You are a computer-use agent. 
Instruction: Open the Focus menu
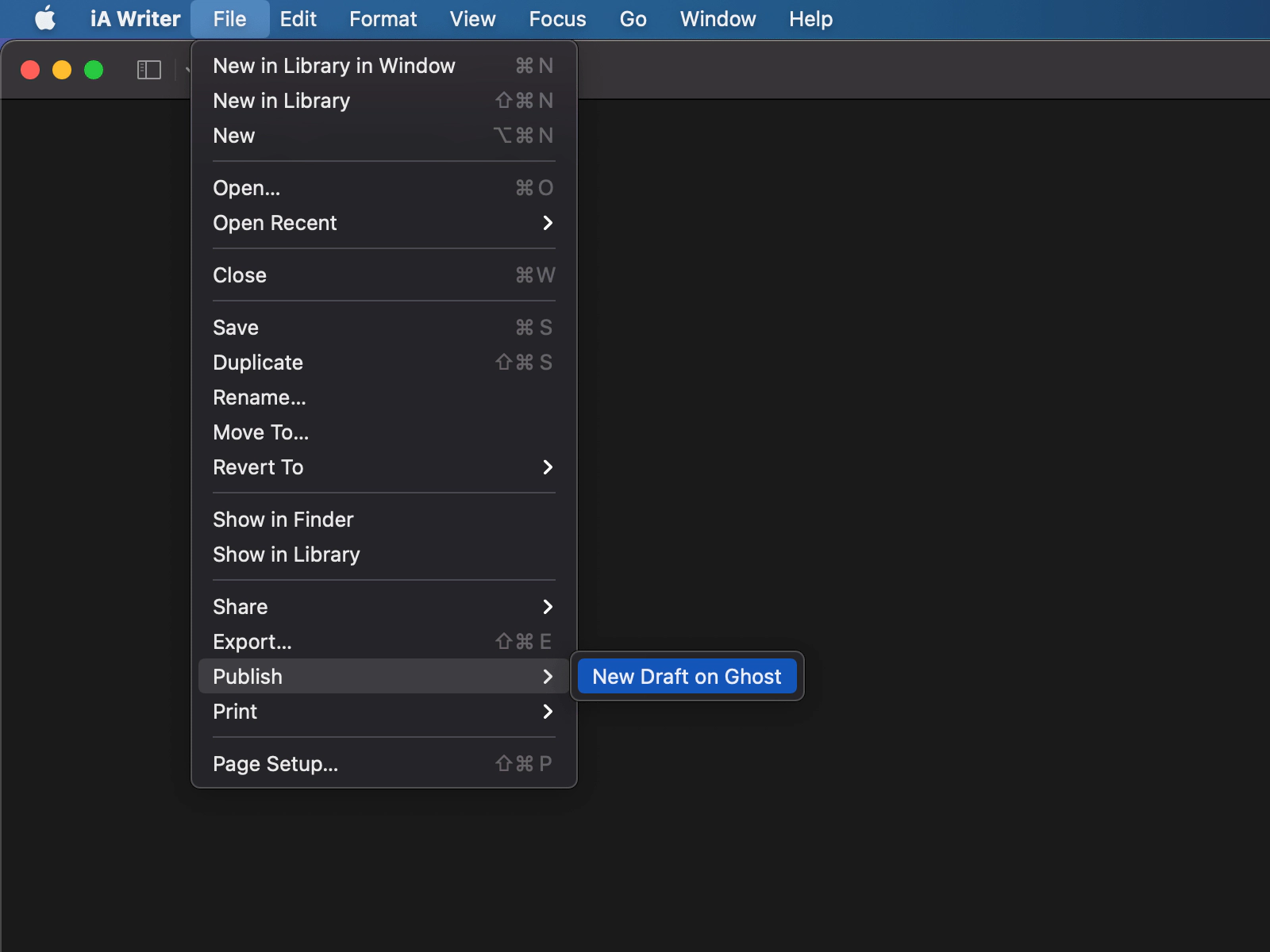pos(557,19)
